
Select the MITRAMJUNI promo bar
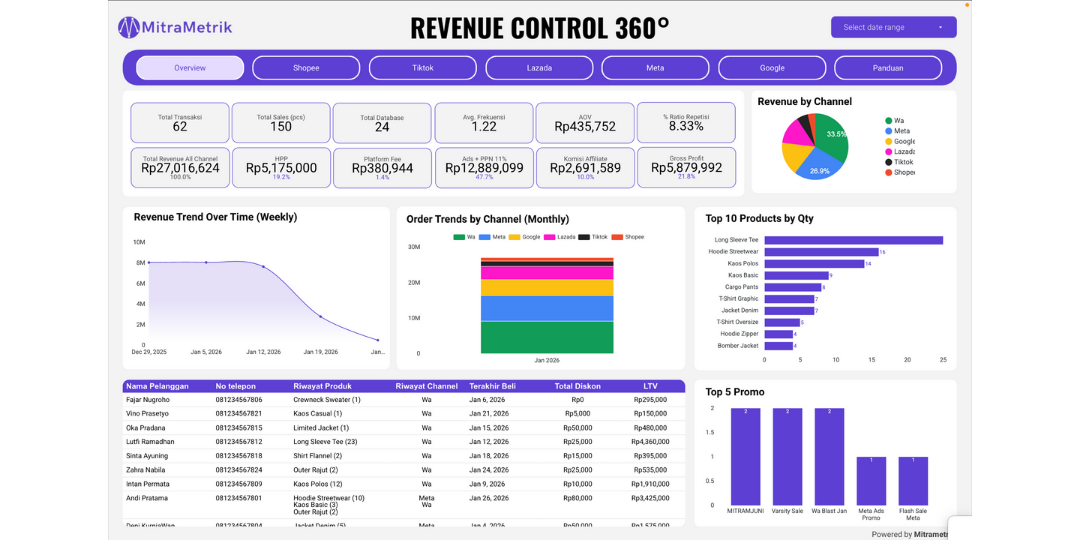745,456
